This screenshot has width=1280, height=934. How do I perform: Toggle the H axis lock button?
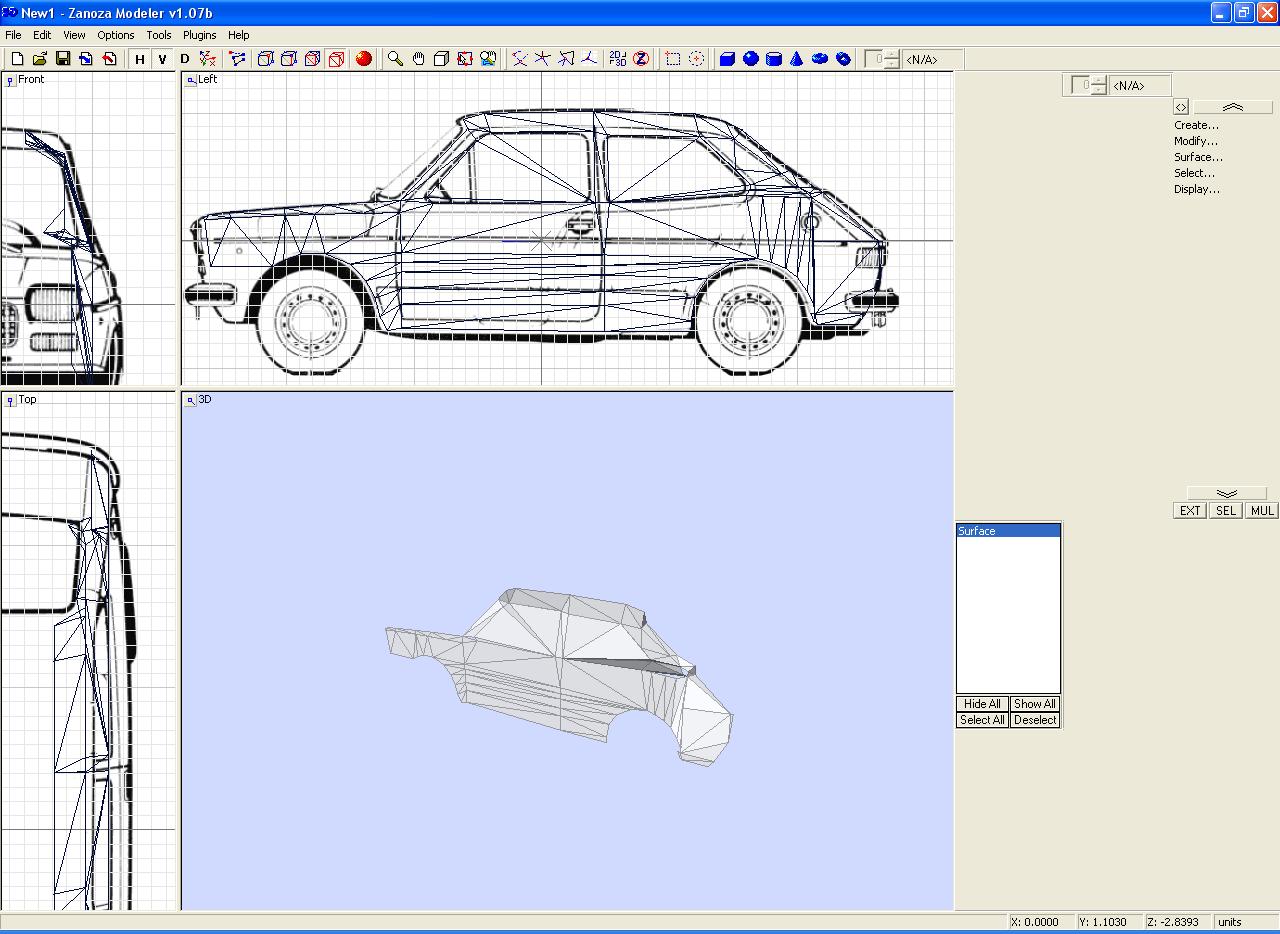pyautogui.click(x=140, y=59)
